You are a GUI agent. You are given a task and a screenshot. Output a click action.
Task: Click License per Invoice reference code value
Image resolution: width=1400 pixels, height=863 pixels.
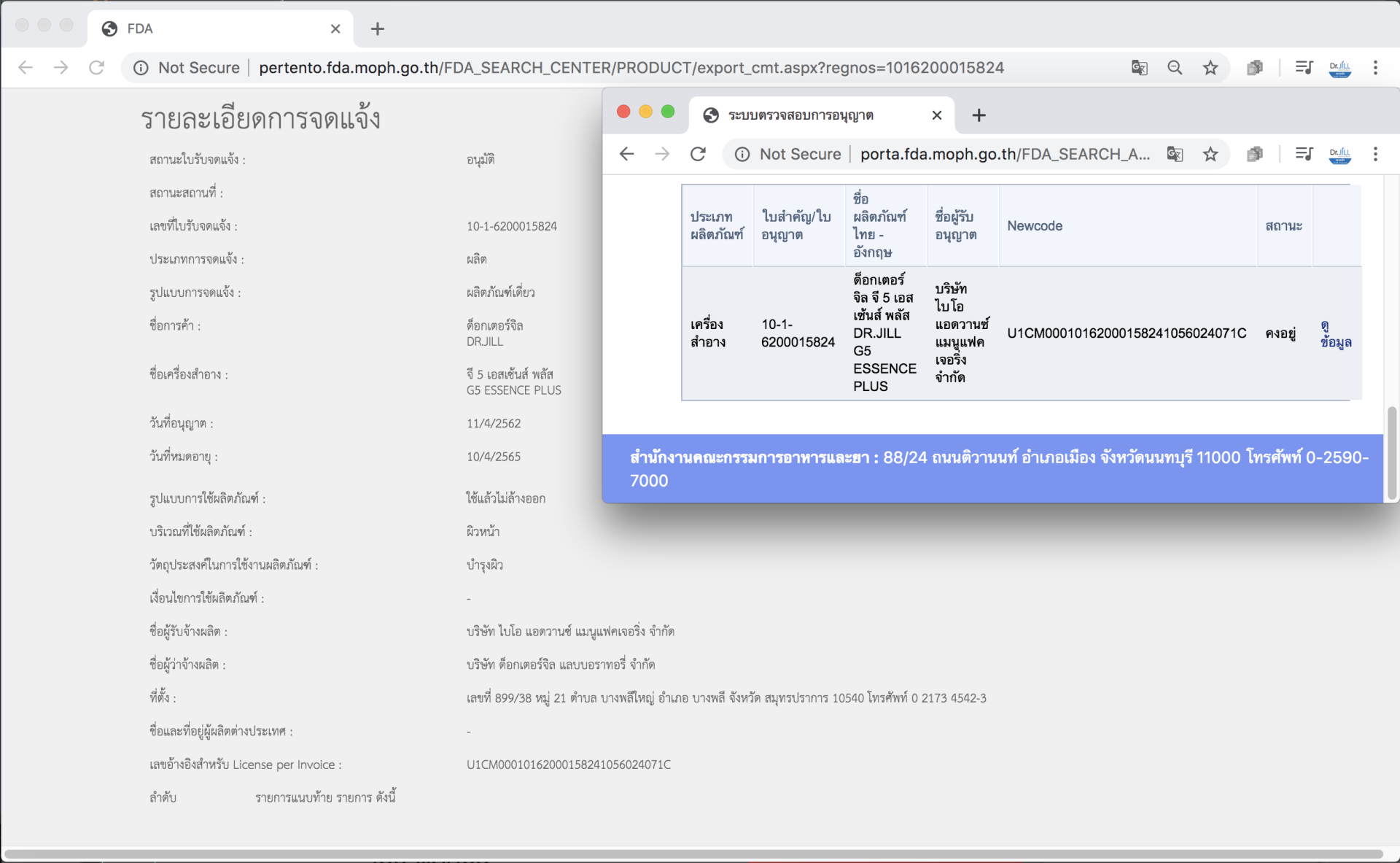coord(569,765)
